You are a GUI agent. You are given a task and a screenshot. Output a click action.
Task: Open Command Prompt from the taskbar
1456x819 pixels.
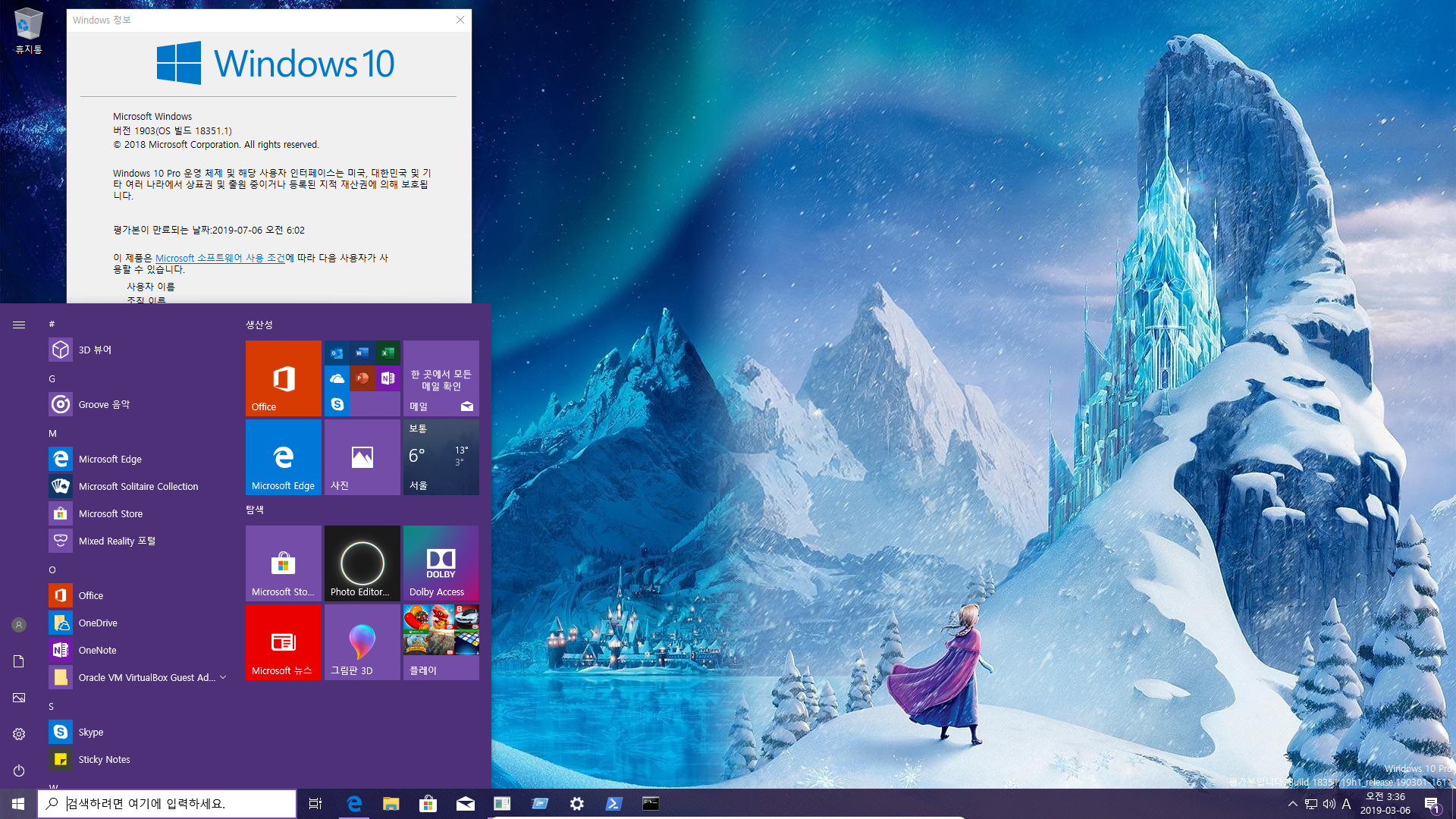pos(651,804)
